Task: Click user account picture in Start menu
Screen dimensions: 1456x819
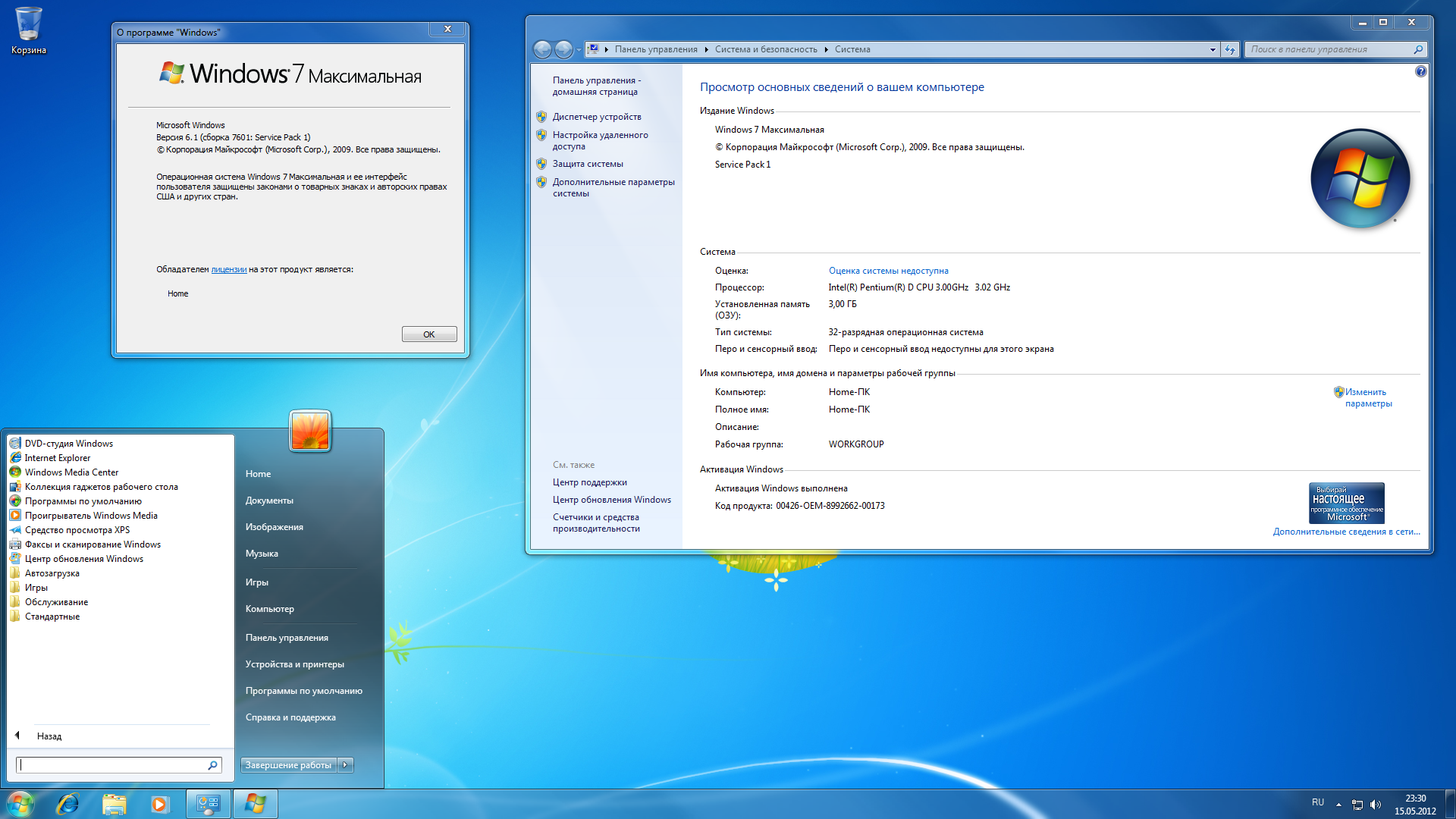Action: 309,431
